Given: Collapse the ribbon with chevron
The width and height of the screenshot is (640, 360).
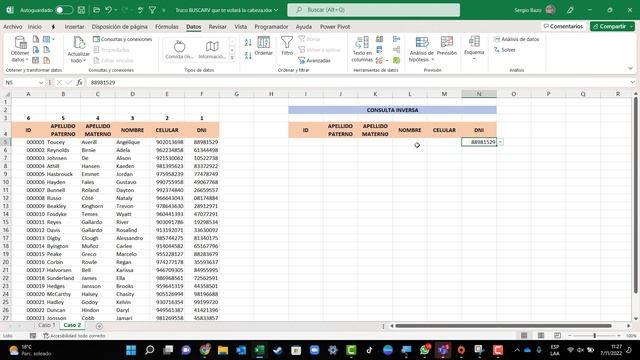Looking at the screenshot, I should (631, 69).
